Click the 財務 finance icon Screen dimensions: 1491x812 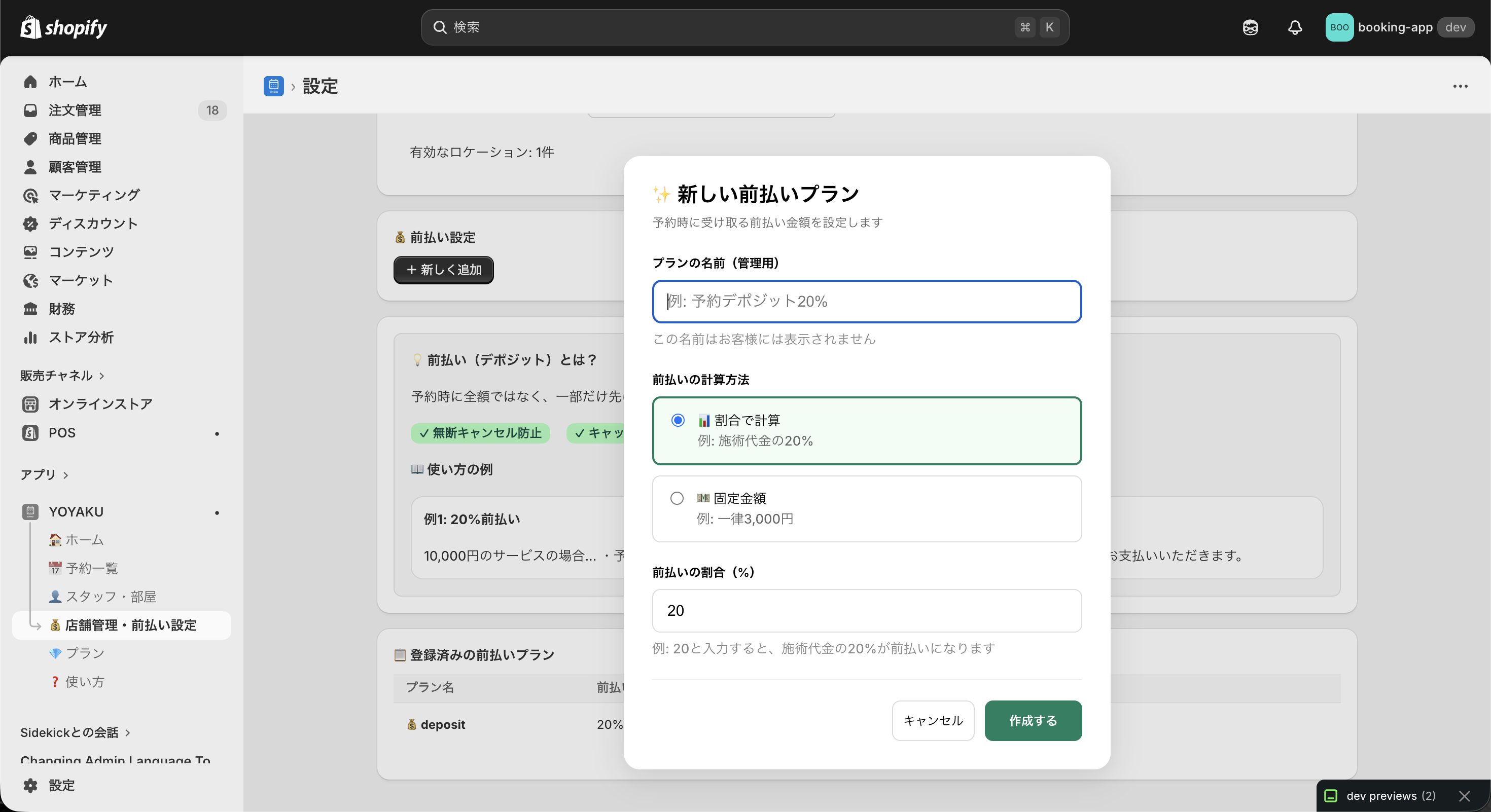point(30,309)
